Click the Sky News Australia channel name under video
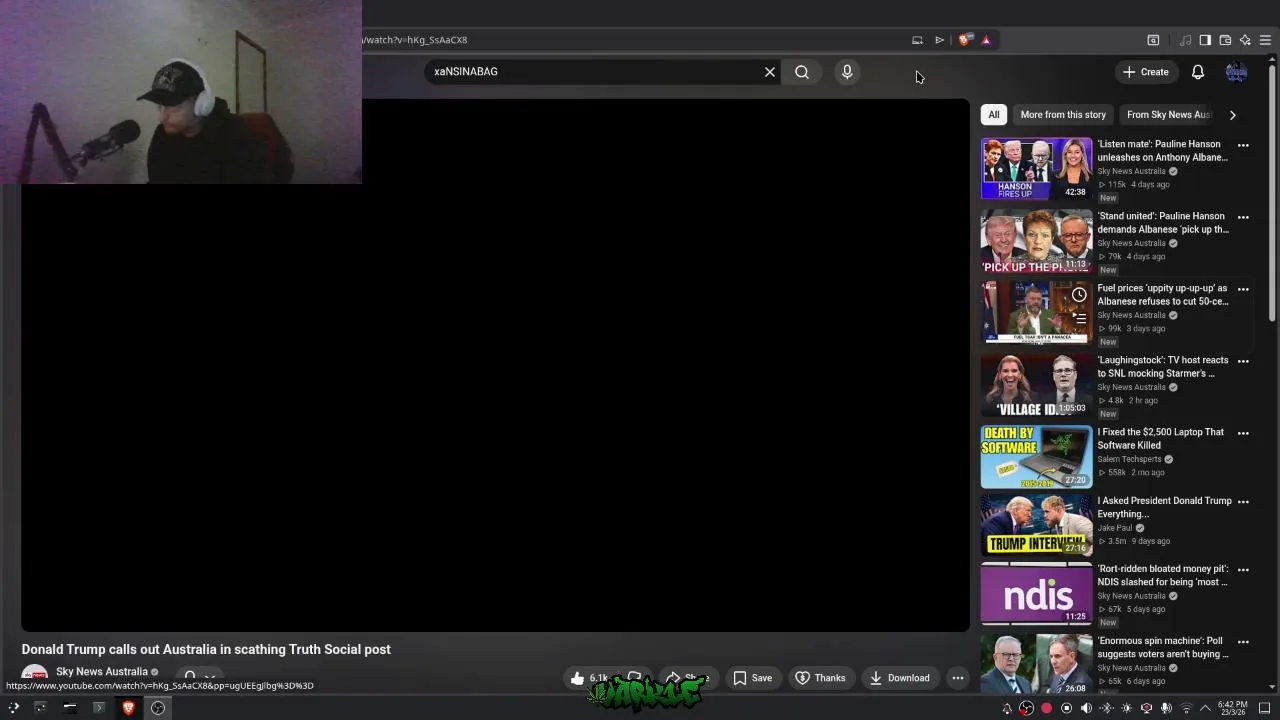 tap(102, 672)
